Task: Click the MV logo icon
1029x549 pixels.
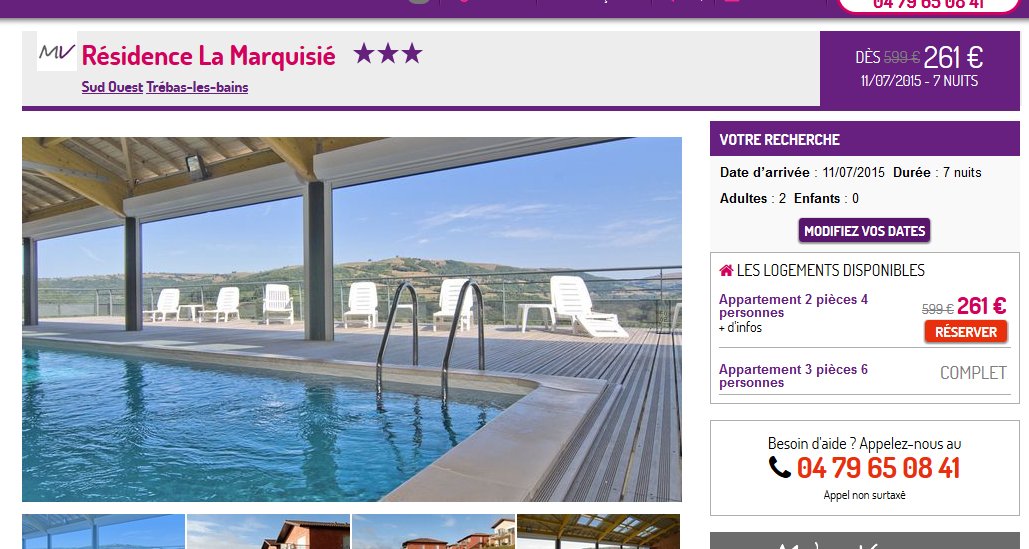Action: pyautogui.click(x=56, y=51)
